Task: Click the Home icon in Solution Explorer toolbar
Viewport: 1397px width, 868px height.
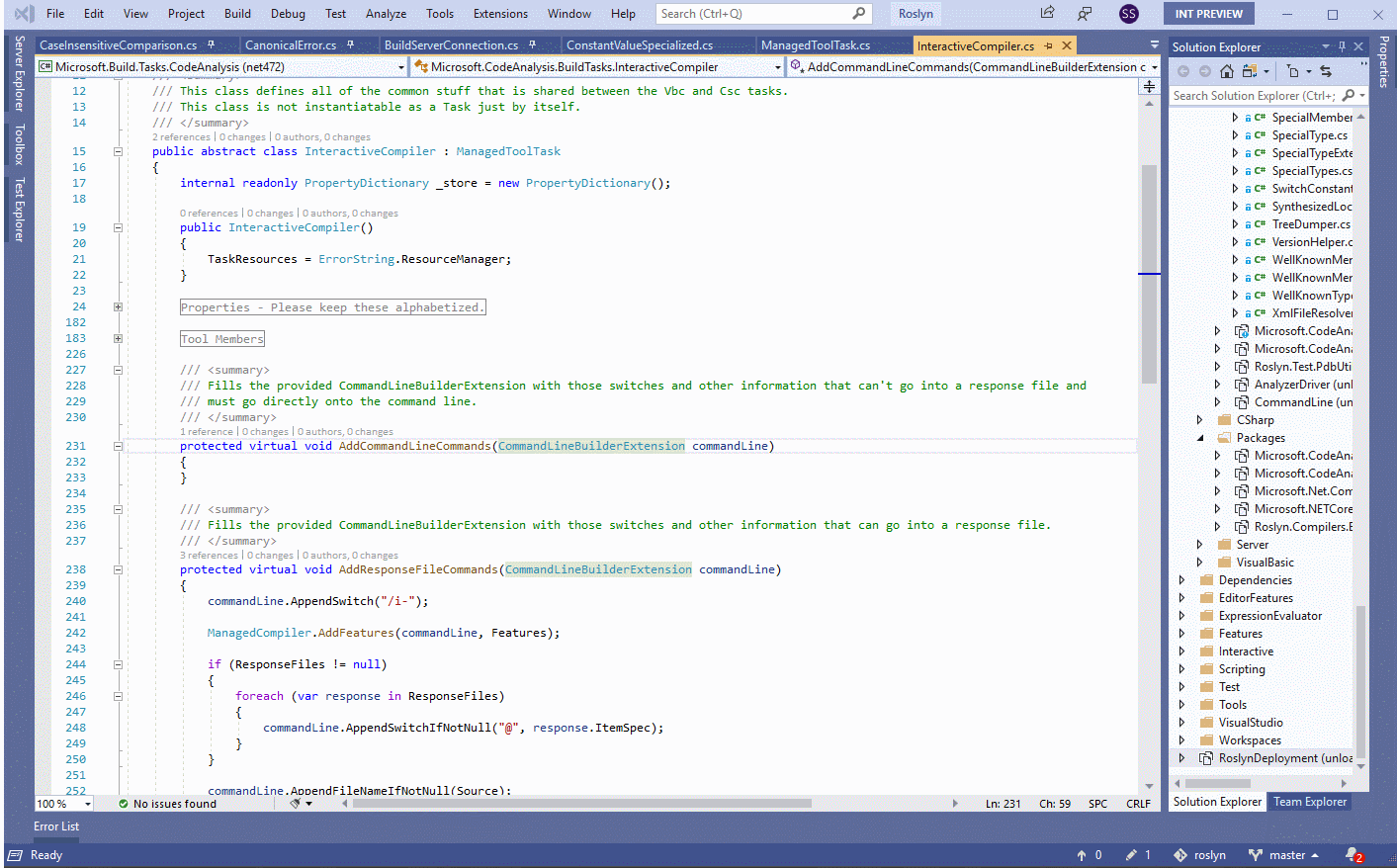Action: point(1227,70)
